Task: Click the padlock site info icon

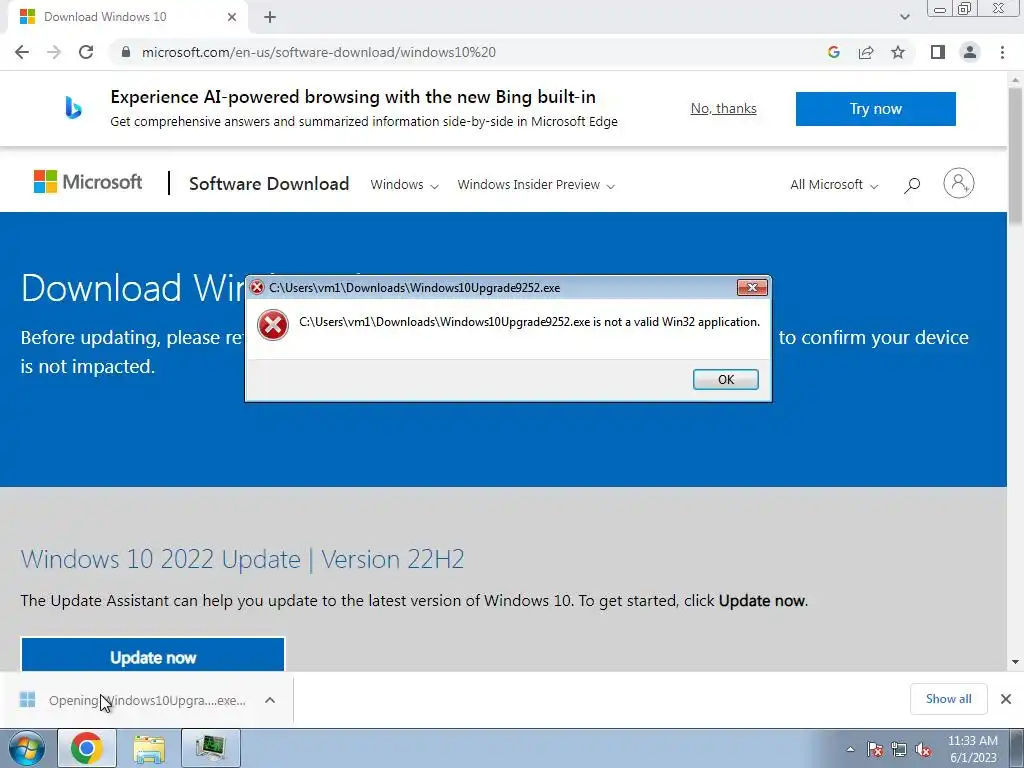Action: pos(126,52)
